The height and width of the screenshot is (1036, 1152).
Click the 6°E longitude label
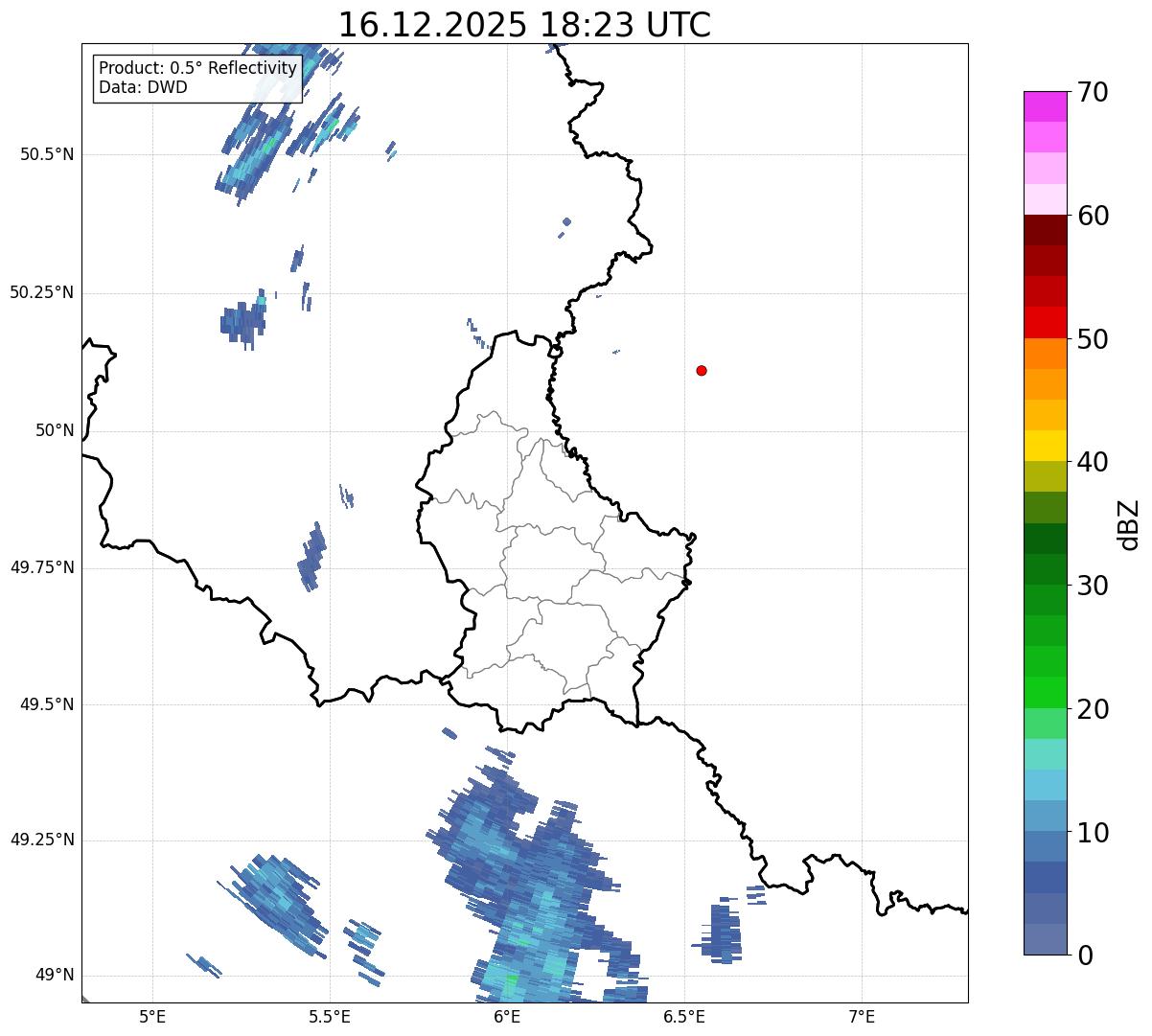(x=507, y=1016)
